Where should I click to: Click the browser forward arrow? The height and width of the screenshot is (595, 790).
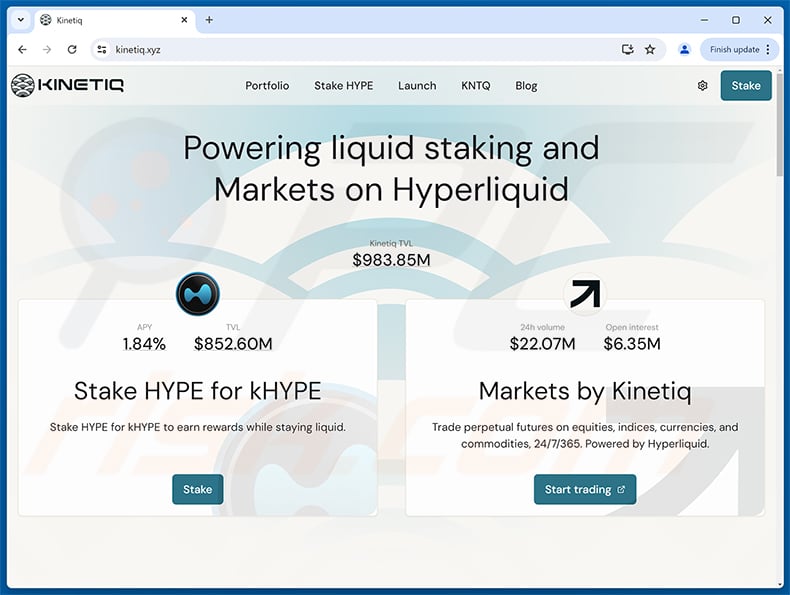47,49
